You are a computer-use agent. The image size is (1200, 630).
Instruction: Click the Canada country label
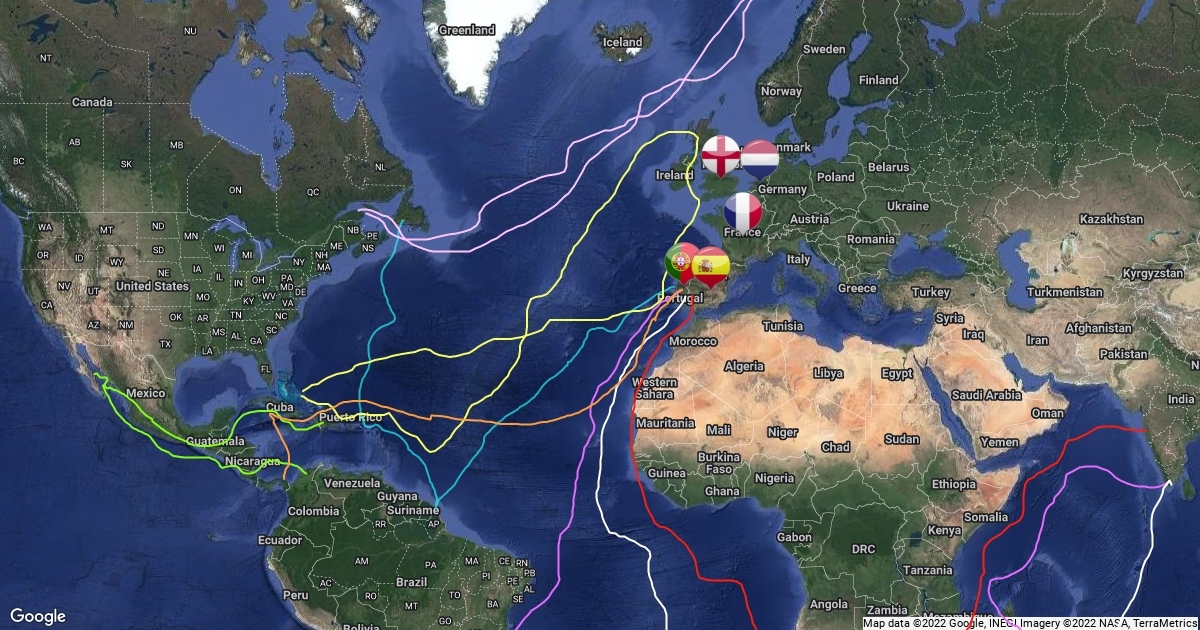92,102
